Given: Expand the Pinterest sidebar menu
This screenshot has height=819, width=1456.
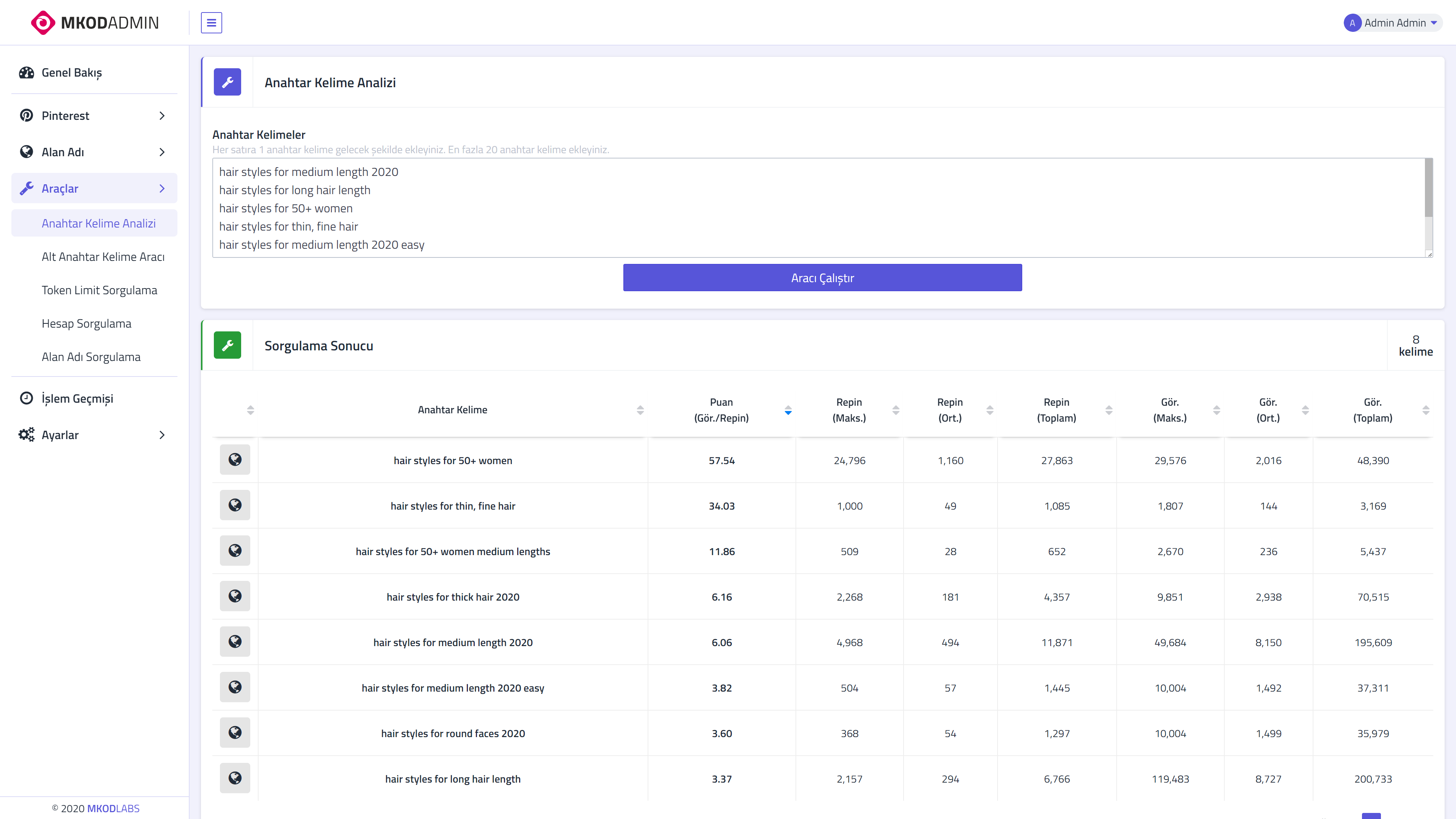Looking at the screenshot, I should pyautogui.click(x=94, y=115).
